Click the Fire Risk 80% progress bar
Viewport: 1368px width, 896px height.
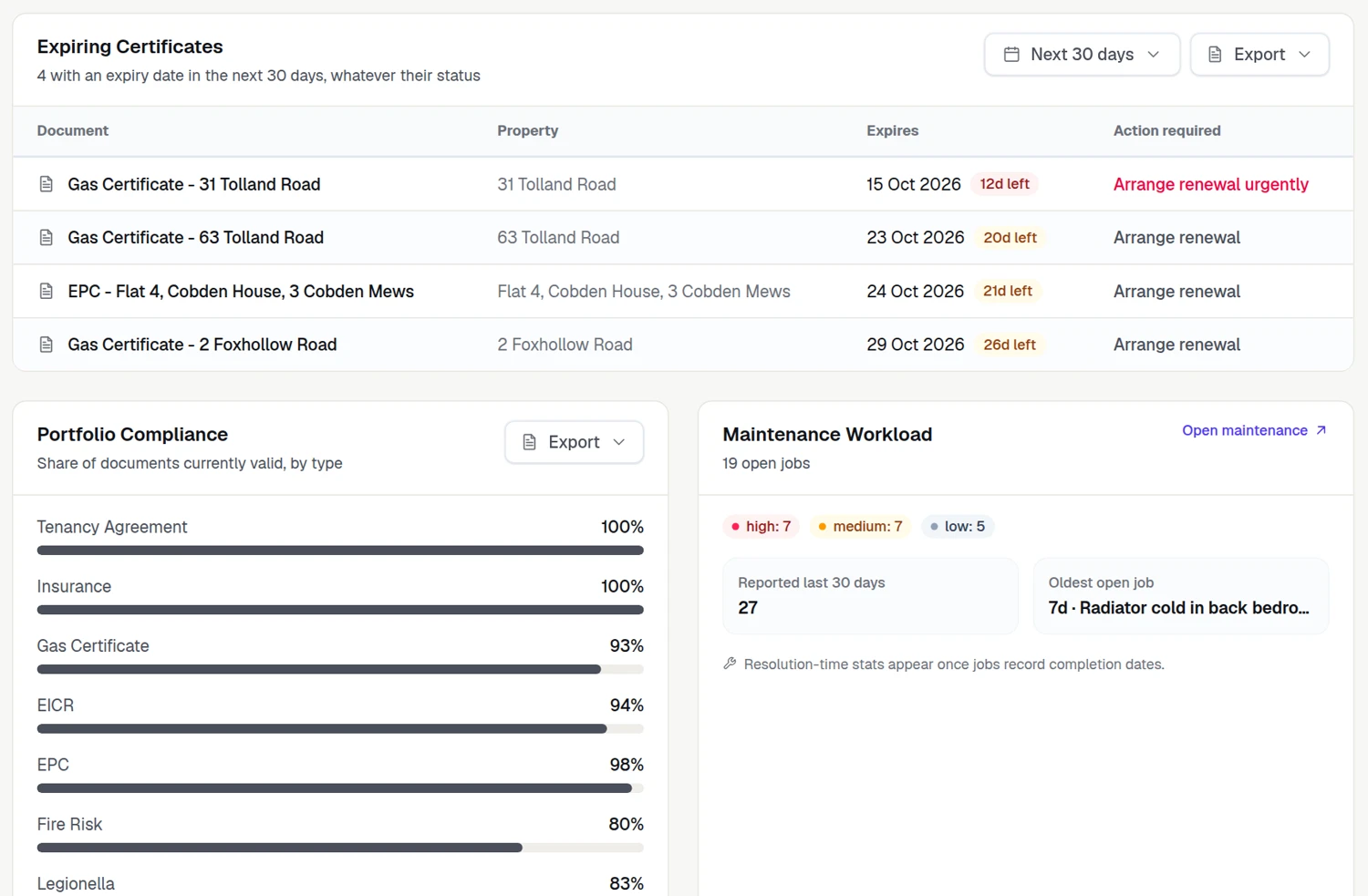click(340, 848)
